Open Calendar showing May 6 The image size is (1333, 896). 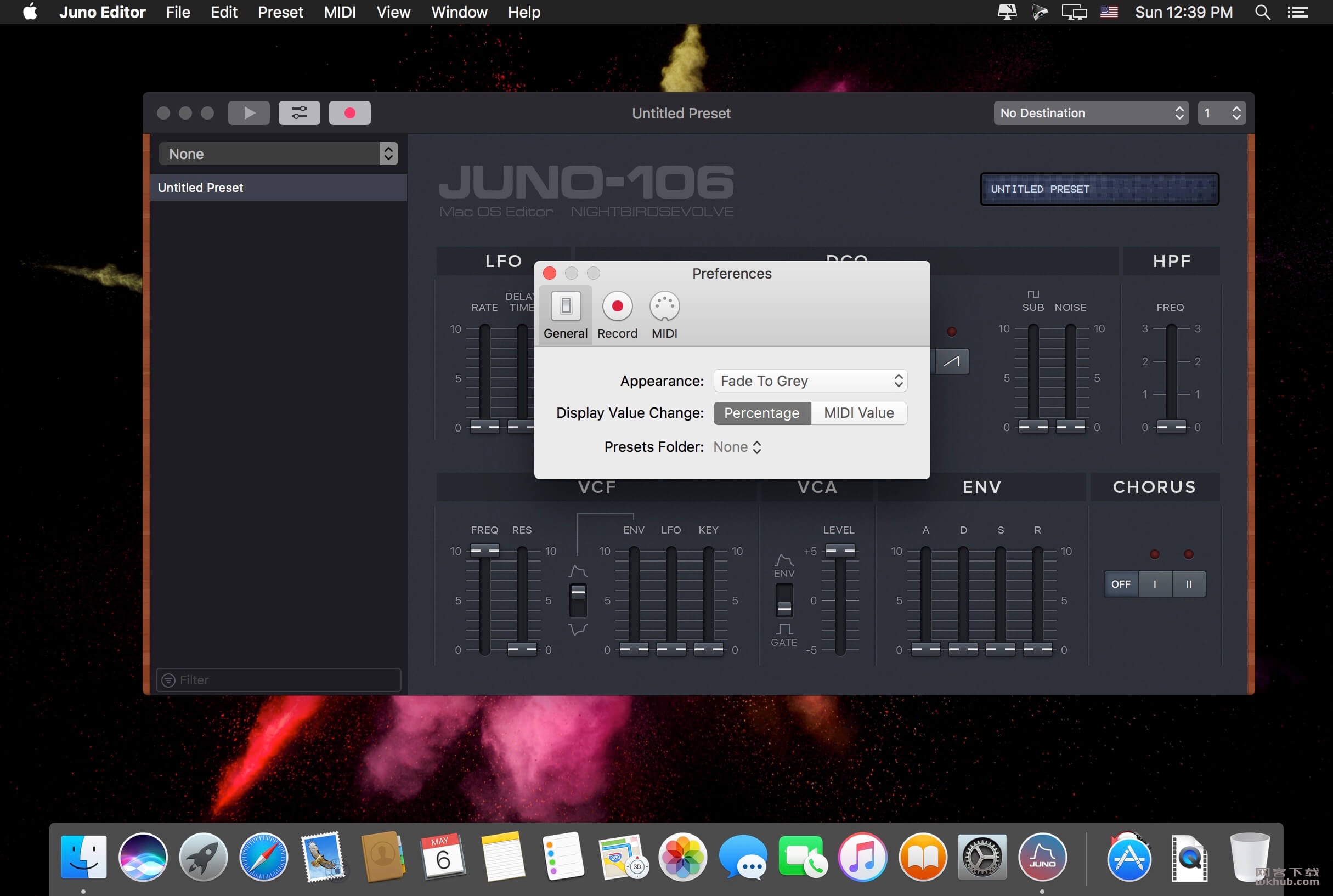pos(443,857)
